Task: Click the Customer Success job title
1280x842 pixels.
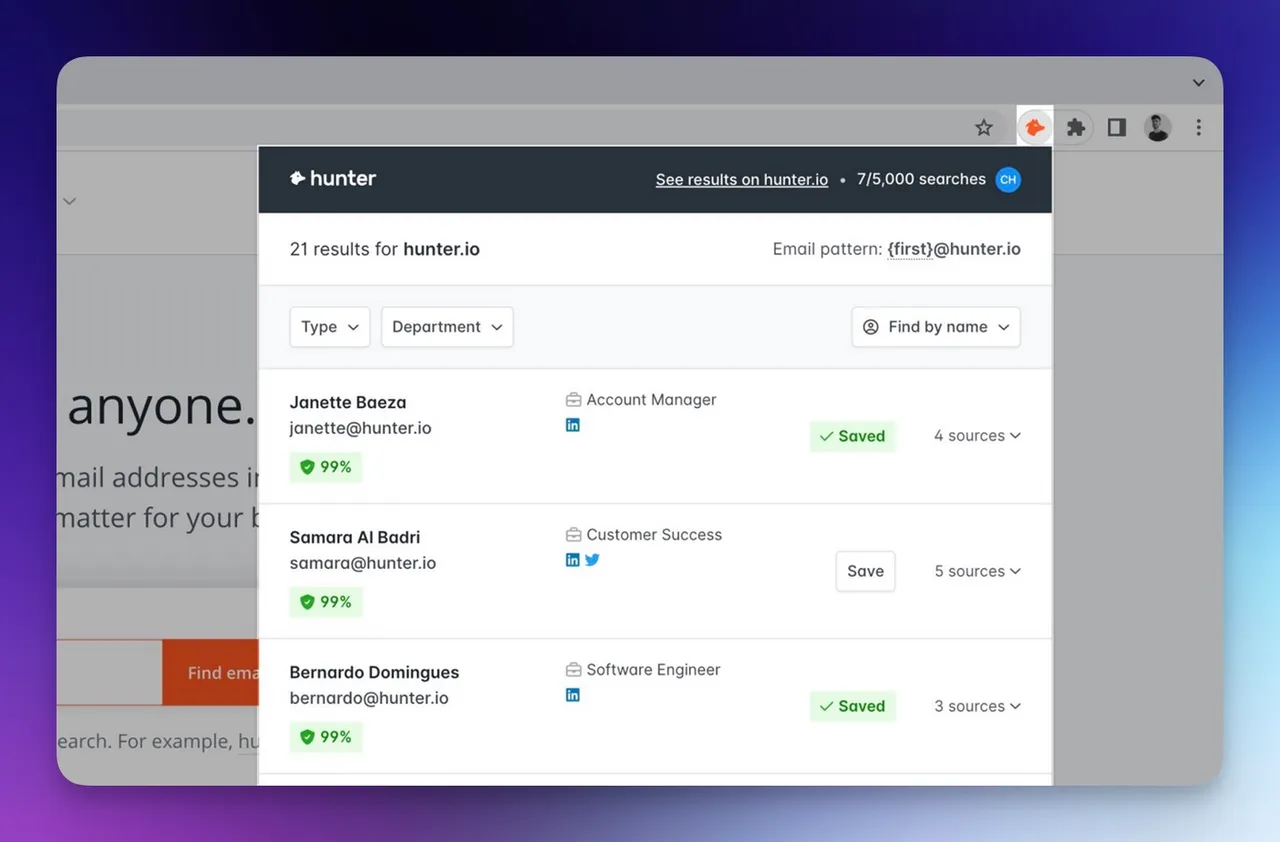Action: 654,534
